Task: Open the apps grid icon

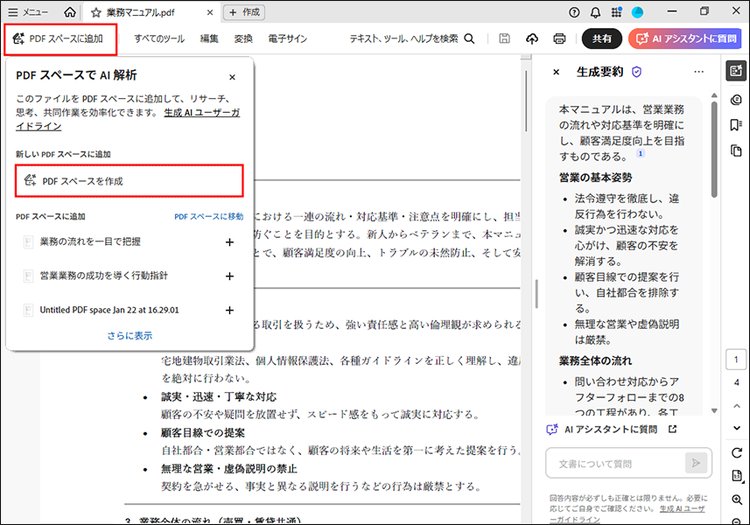Action: coord(617,12)
